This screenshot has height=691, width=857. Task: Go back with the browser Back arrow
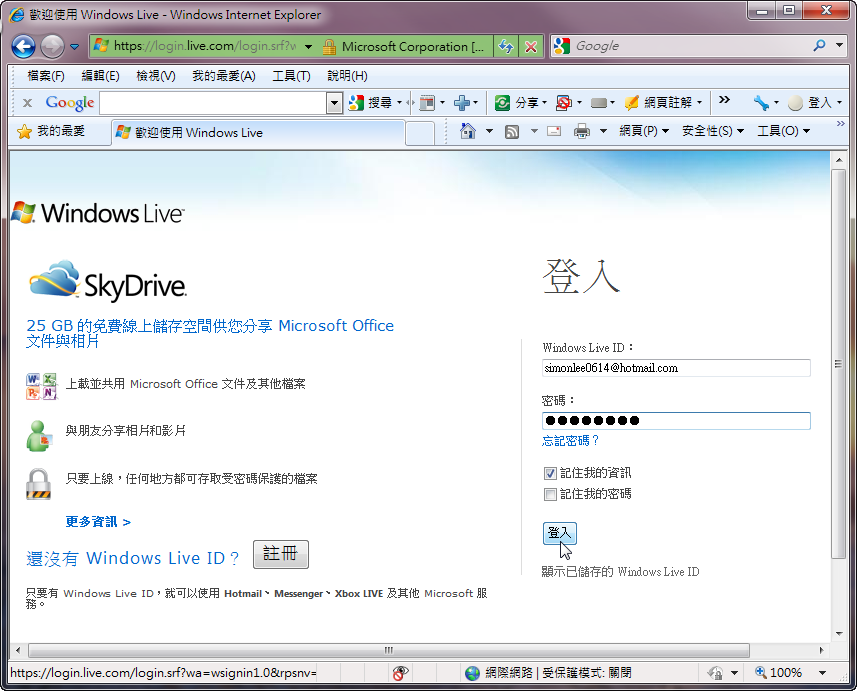point(24,46)
